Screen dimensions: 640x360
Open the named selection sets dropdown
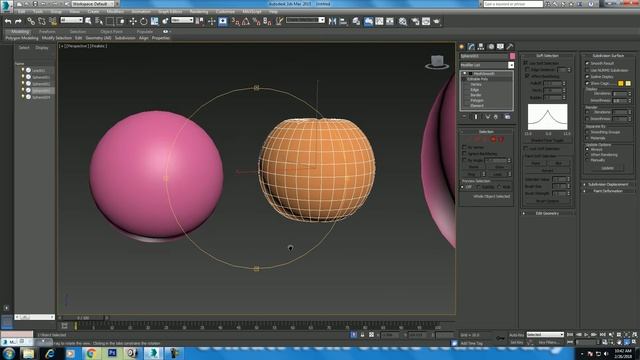tap(305, 20)
